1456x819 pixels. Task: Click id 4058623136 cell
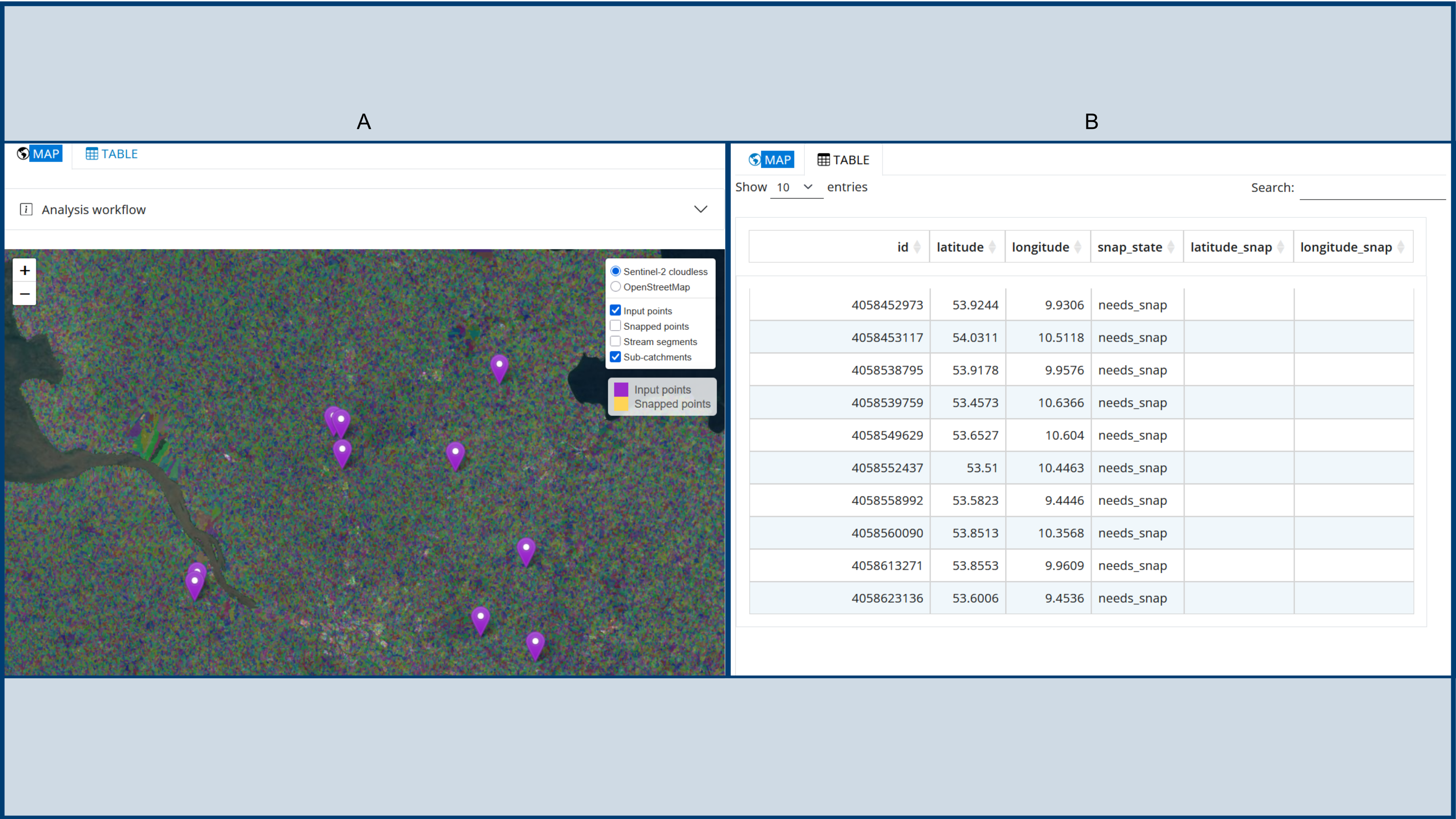point(839,599)
